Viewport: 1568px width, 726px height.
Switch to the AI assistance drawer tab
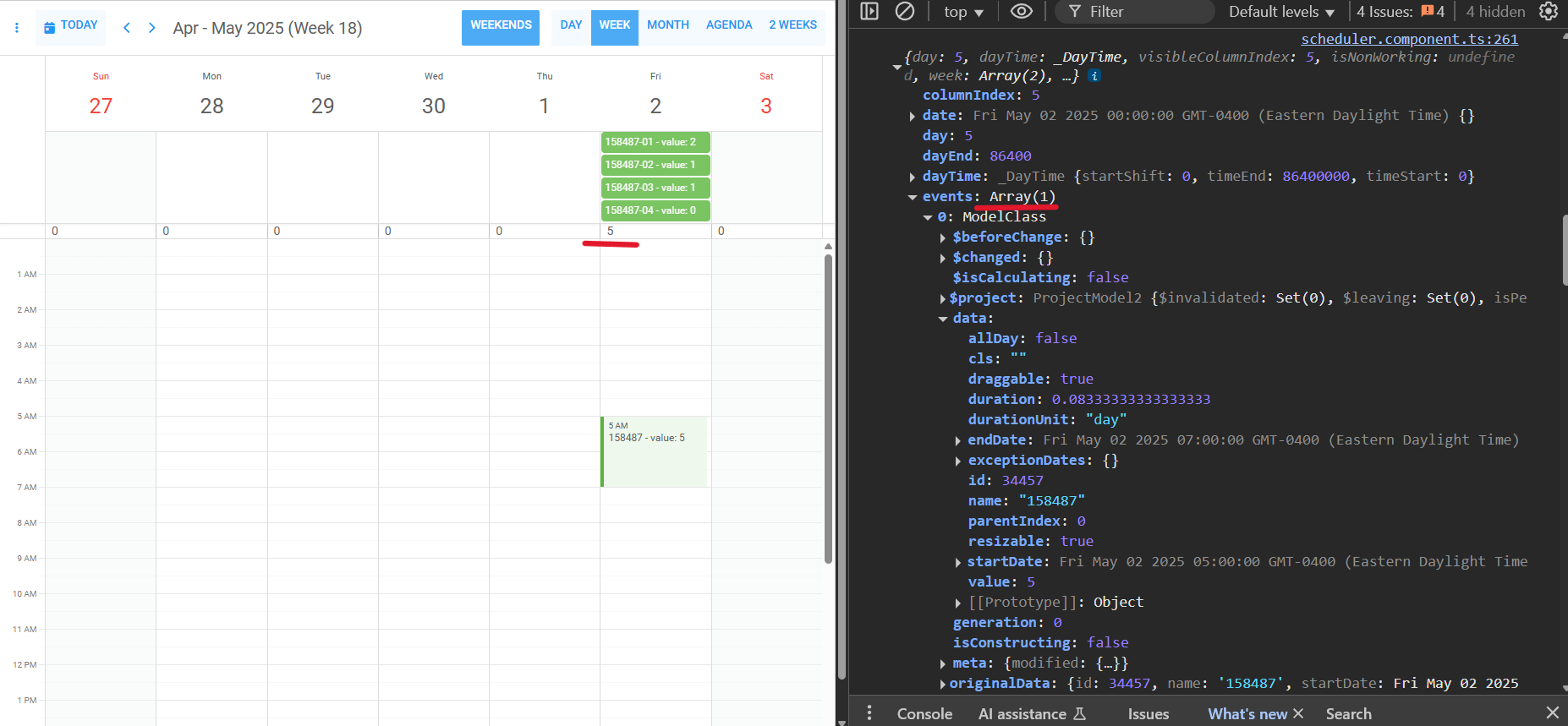(x=1032, y=714)
